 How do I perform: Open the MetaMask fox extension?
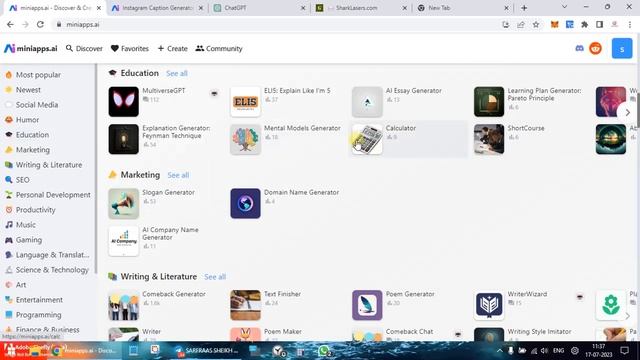click(x=554, y=24)
